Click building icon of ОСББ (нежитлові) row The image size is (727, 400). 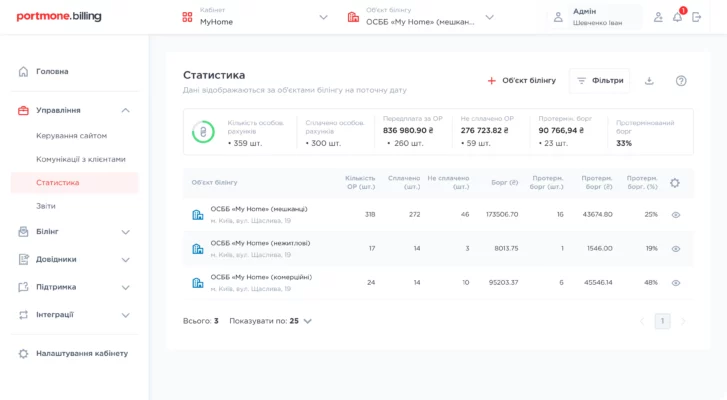tap(198, 248)
